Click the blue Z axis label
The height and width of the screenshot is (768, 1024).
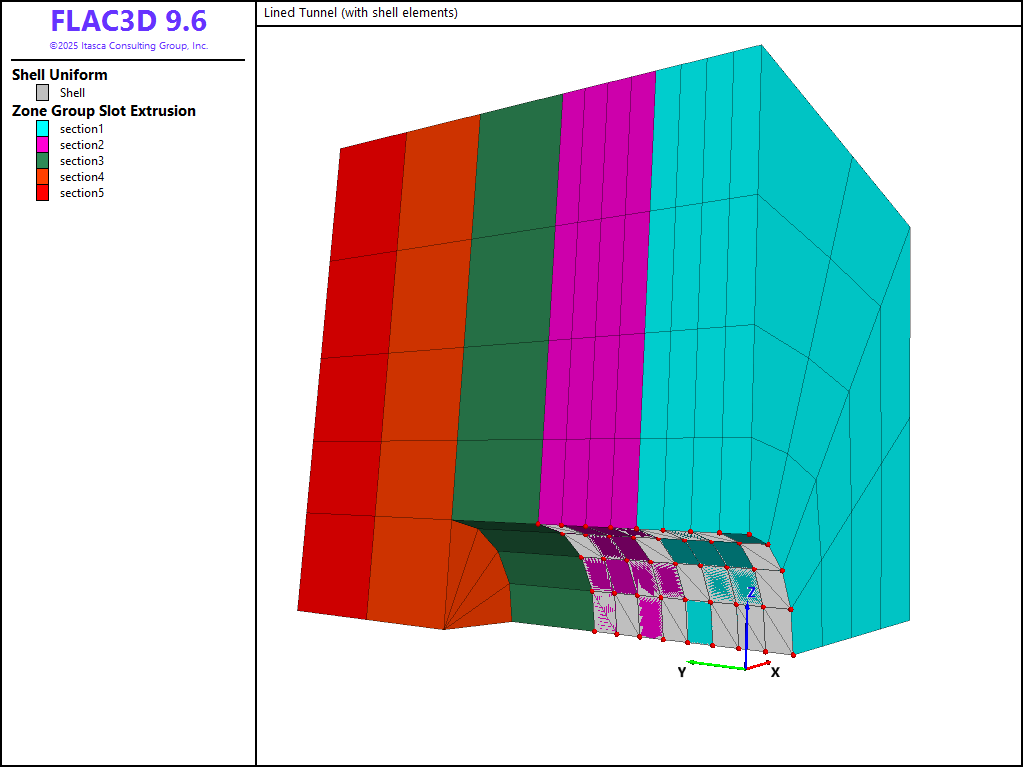click(x=751, y=593)
